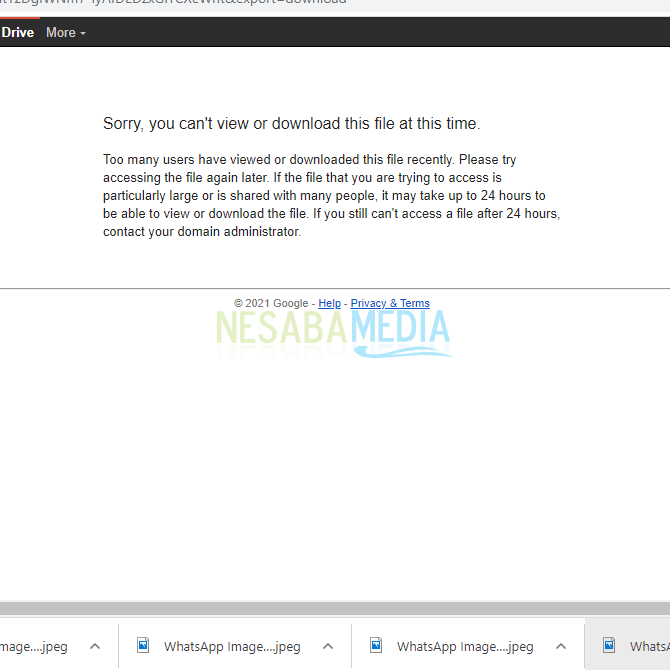
Task: Click the horizontal scrollbar above downloads bar
Action: click(335, 608)
